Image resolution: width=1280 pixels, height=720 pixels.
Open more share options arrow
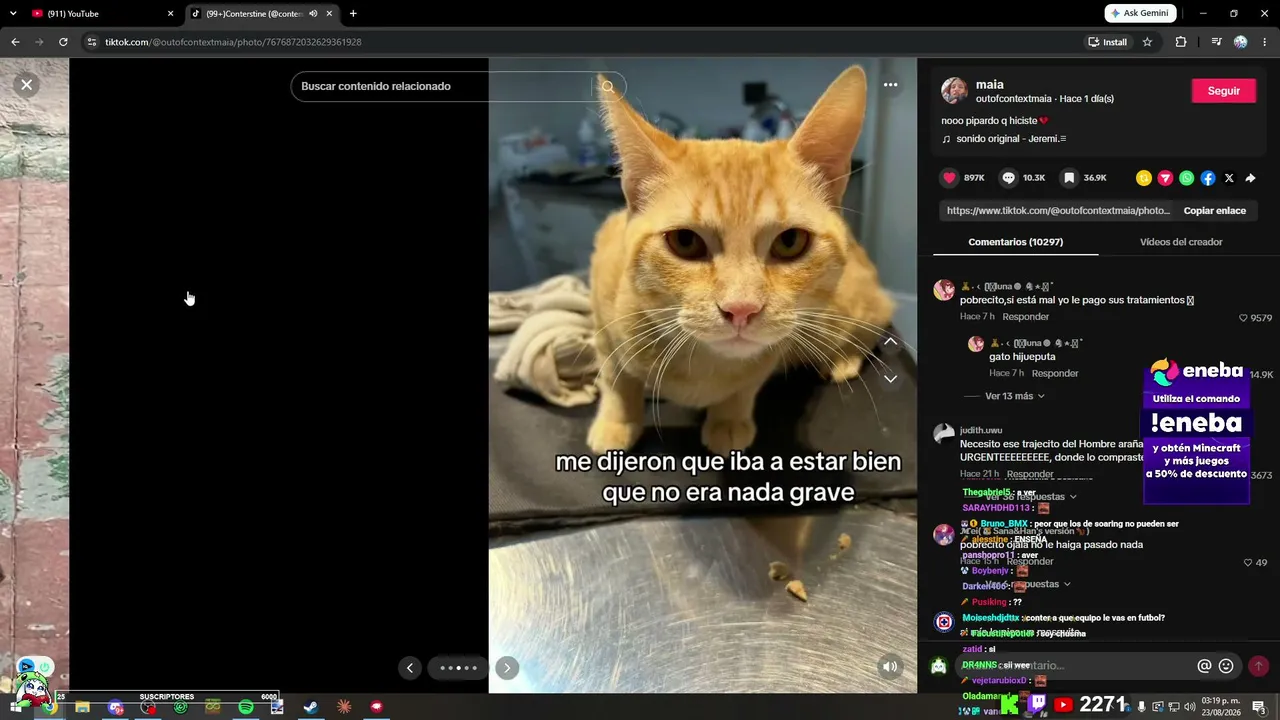(x=1250, y=178)
